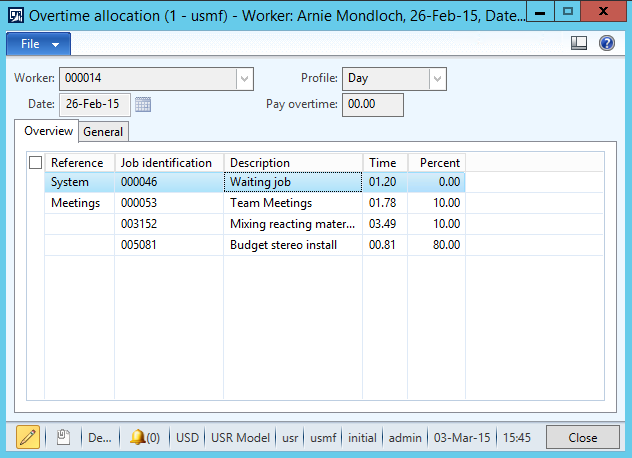The width and height of the screenshot is (632, 458).
Task: Click the document handling icon in status bar
Action: [x=62, y=437]
